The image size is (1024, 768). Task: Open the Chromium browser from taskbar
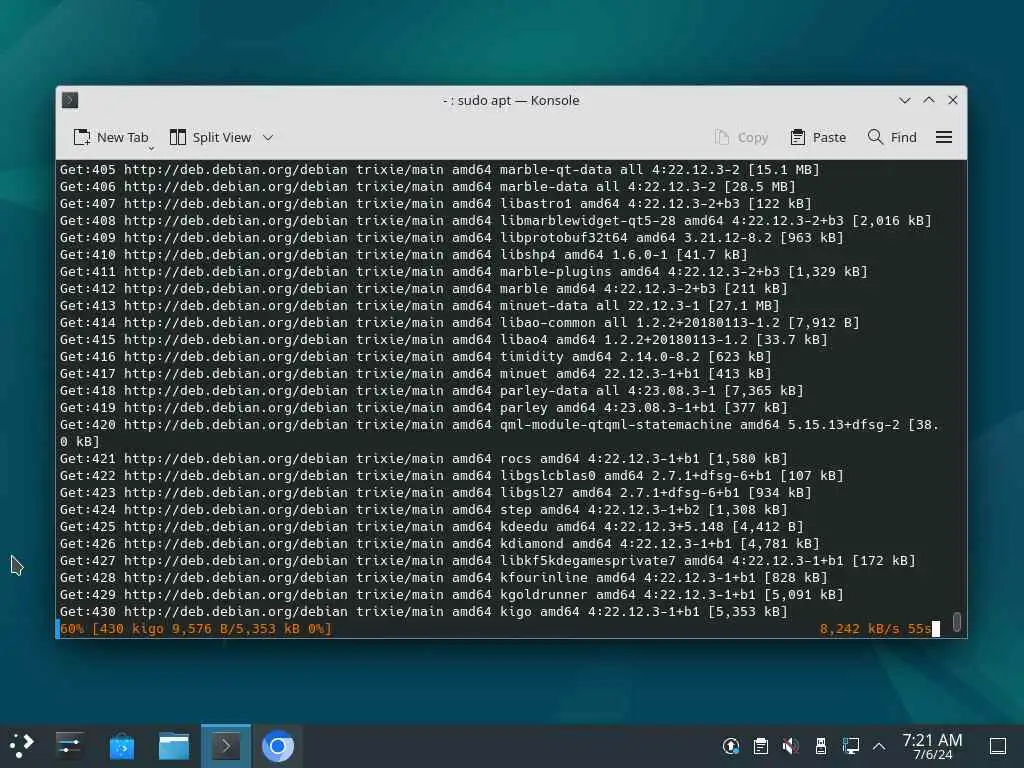(x=278, y=746)
